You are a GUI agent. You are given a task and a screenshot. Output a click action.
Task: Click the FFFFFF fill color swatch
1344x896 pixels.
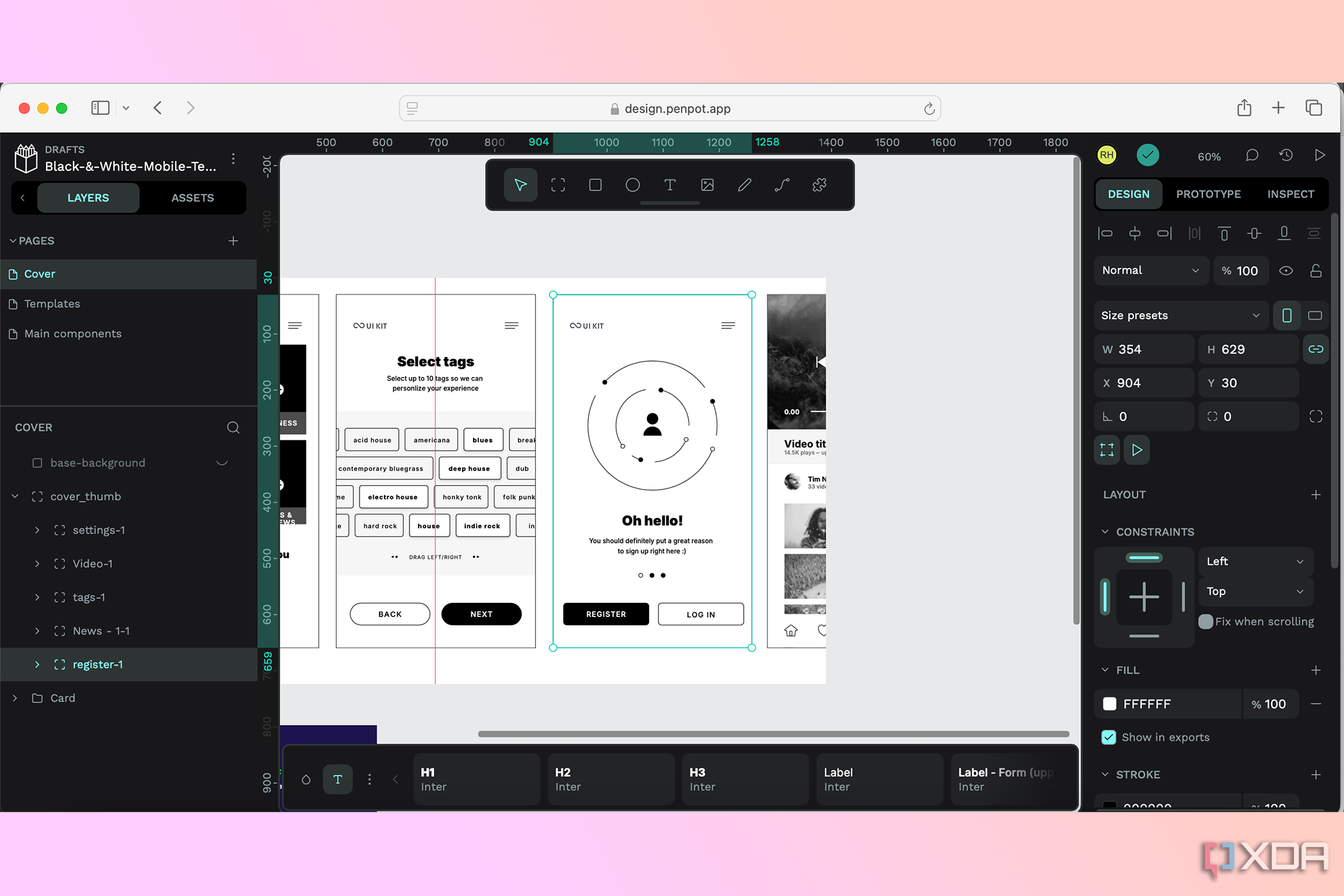(1110, 704)
